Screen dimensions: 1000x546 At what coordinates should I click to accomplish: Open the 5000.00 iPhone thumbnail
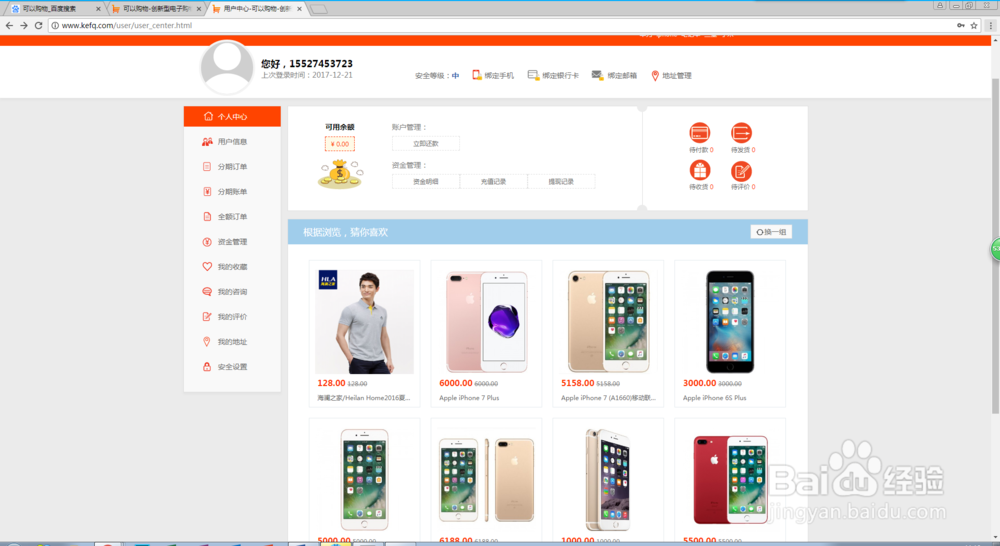(364, 480)
